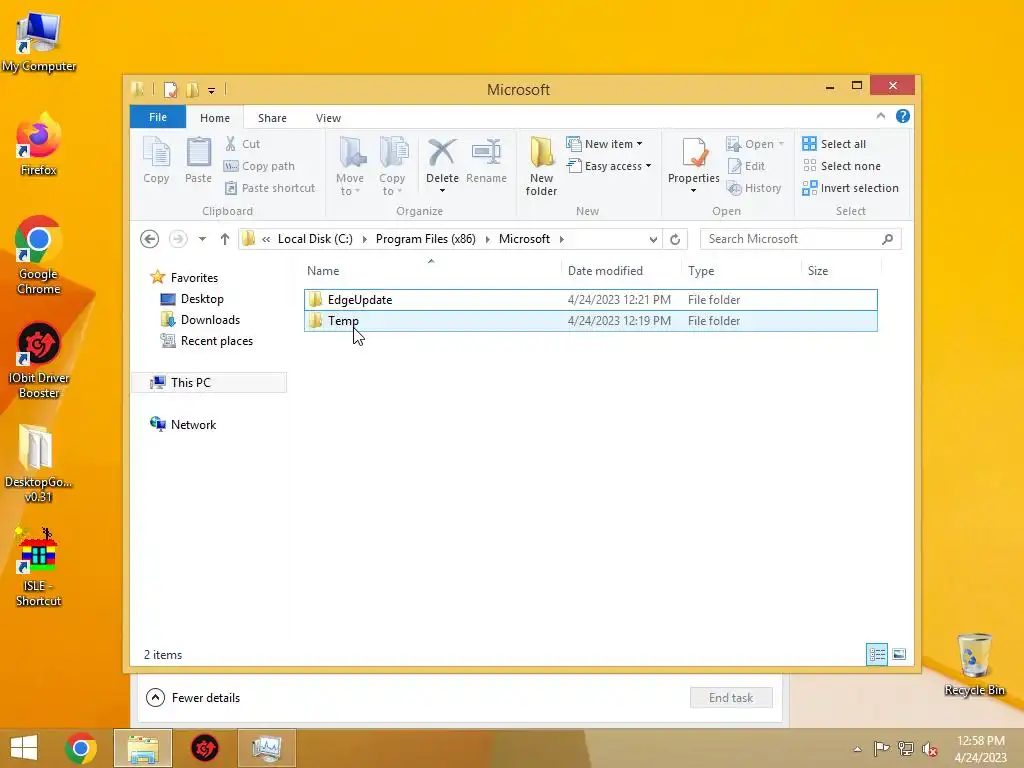
Task: Select the EdgeUpdate folder
Action: click(590, 300)
